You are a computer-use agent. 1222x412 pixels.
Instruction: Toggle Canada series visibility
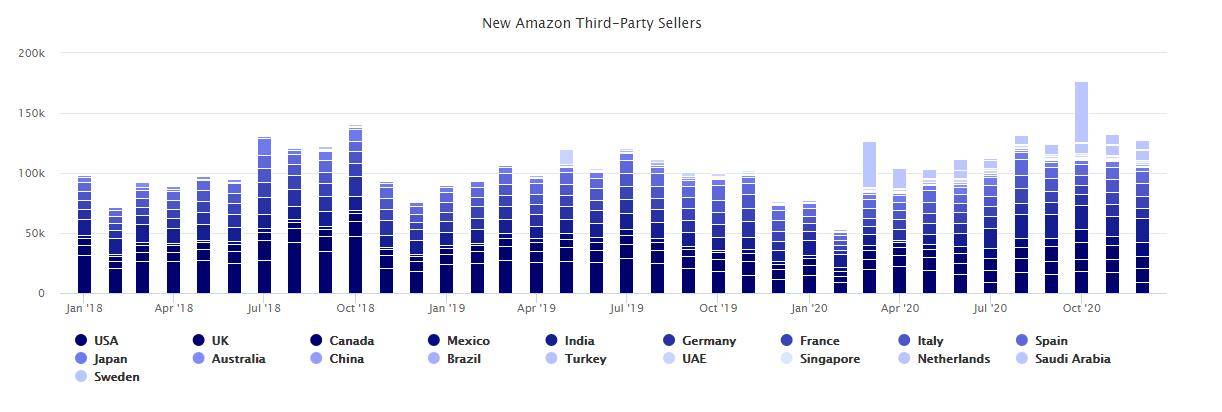(351, 341)
